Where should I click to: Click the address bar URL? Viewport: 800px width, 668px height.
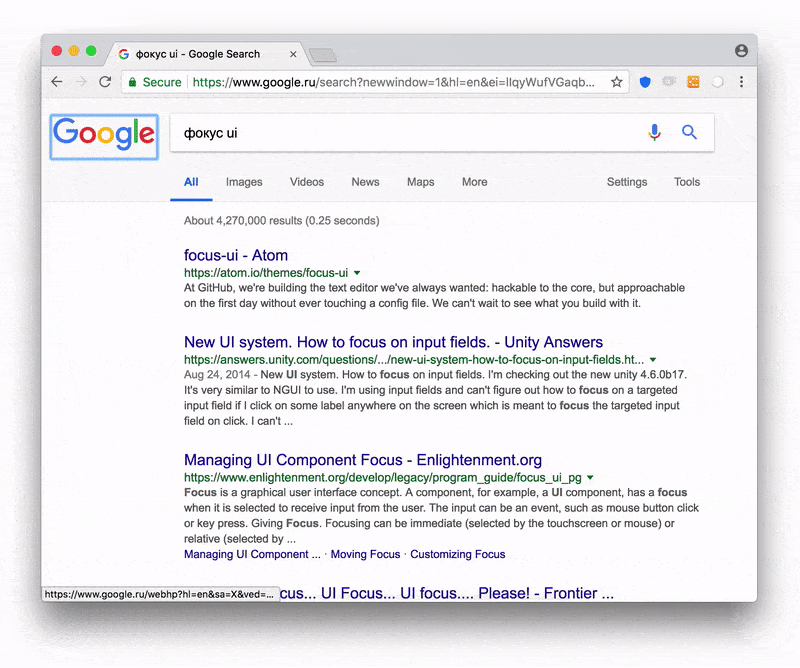click(x=393, y=82)
